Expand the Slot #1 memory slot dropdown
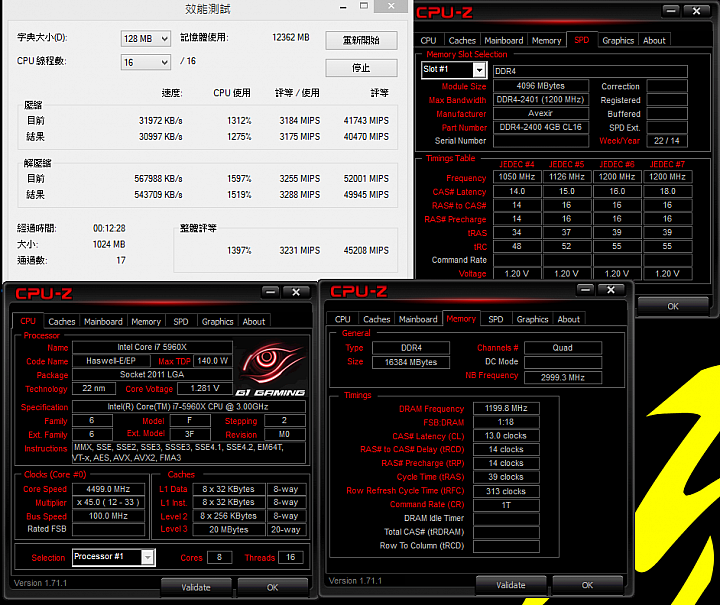The image size is (720, 605). (479, 70)
